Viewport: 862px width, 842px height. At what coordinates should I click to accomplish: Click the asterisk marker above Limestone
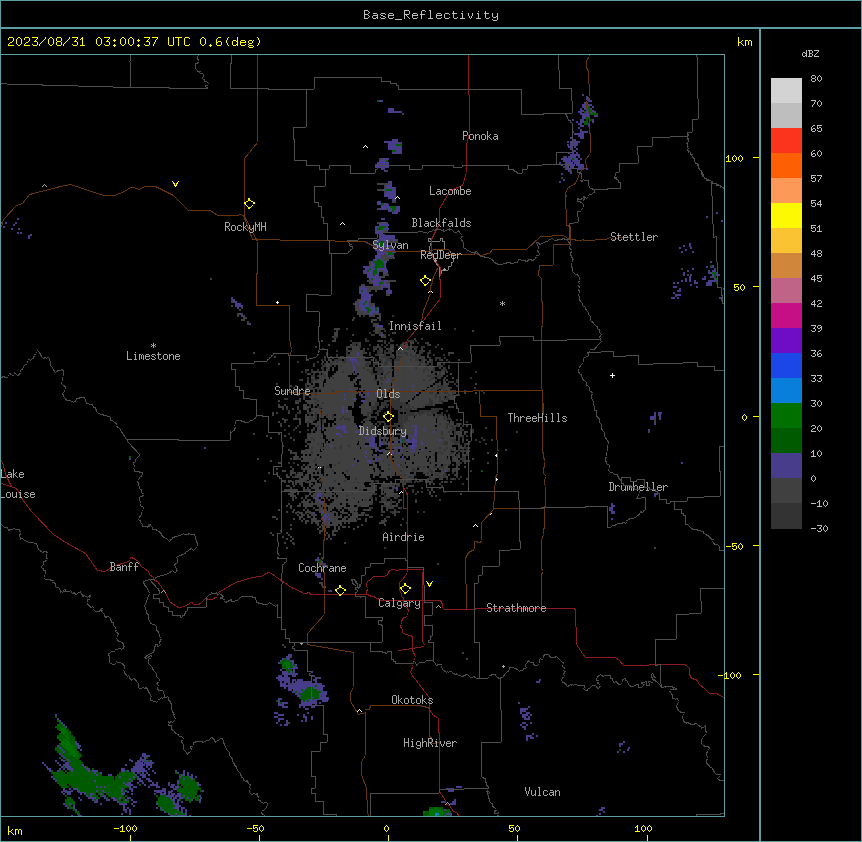click(153, 346)
